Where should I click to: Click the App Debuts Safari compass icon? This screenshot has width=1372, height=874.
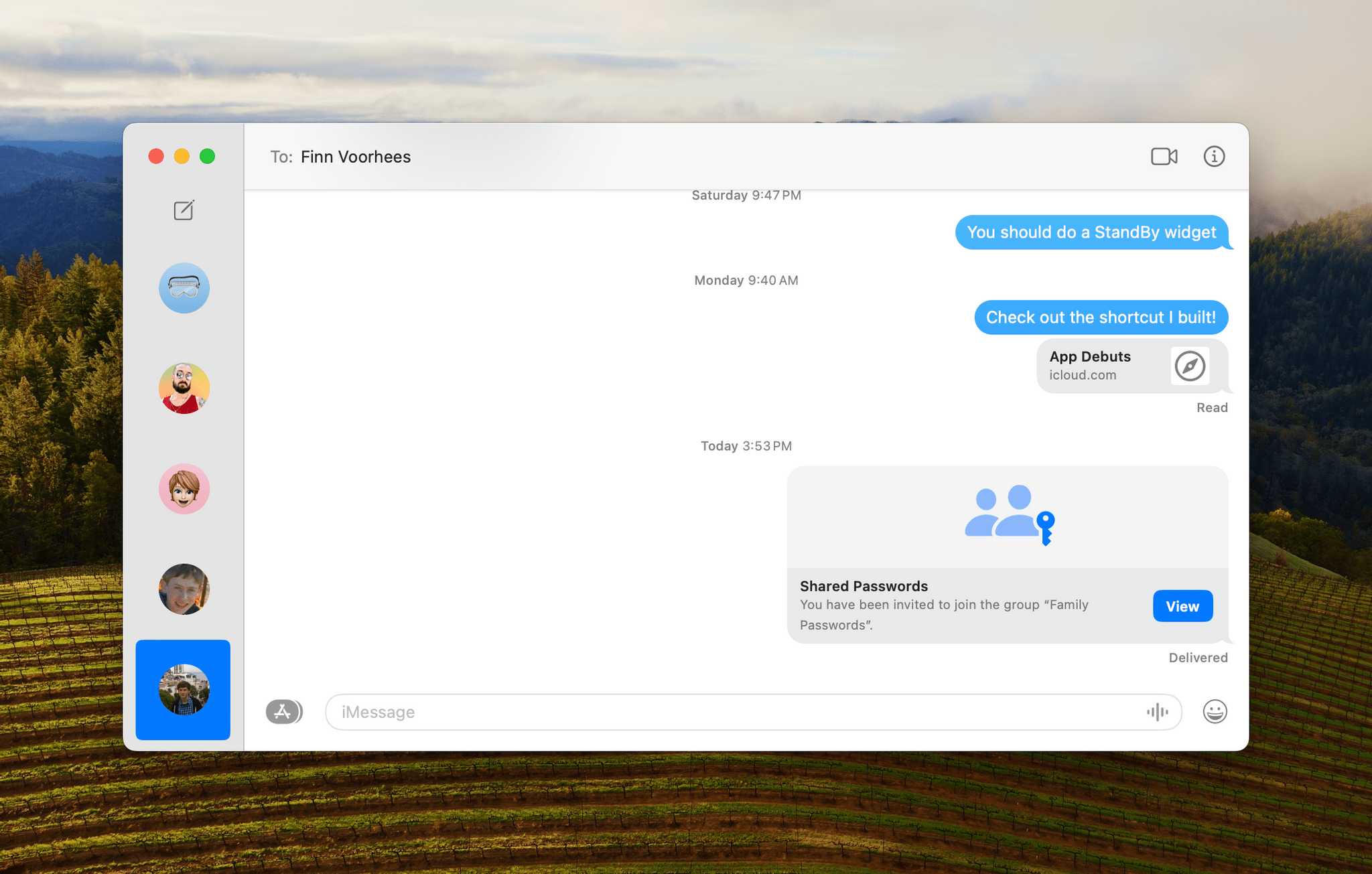[x=1193, y=366]
